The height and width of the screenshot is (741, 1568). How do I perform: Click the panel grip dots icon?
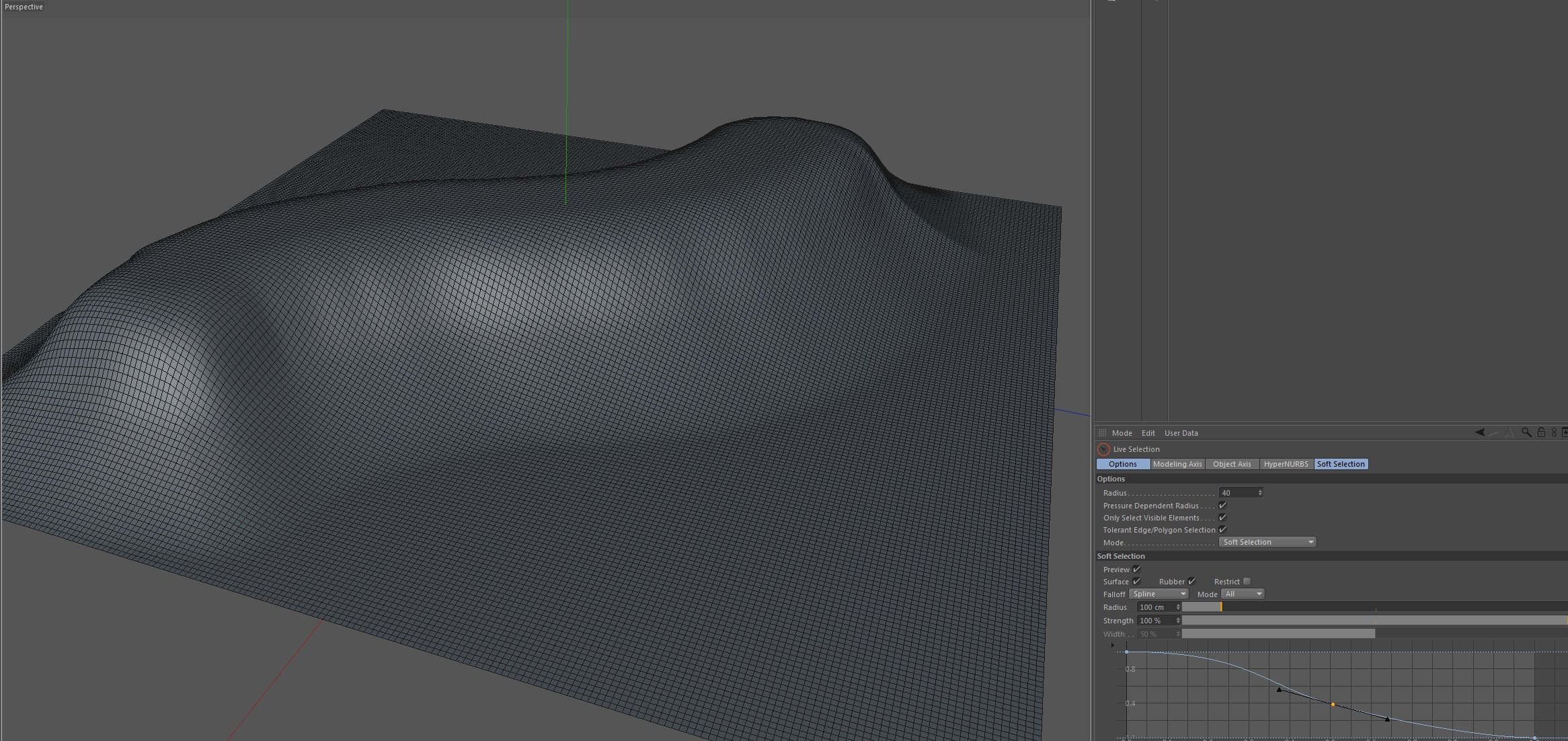point(1102,433)
